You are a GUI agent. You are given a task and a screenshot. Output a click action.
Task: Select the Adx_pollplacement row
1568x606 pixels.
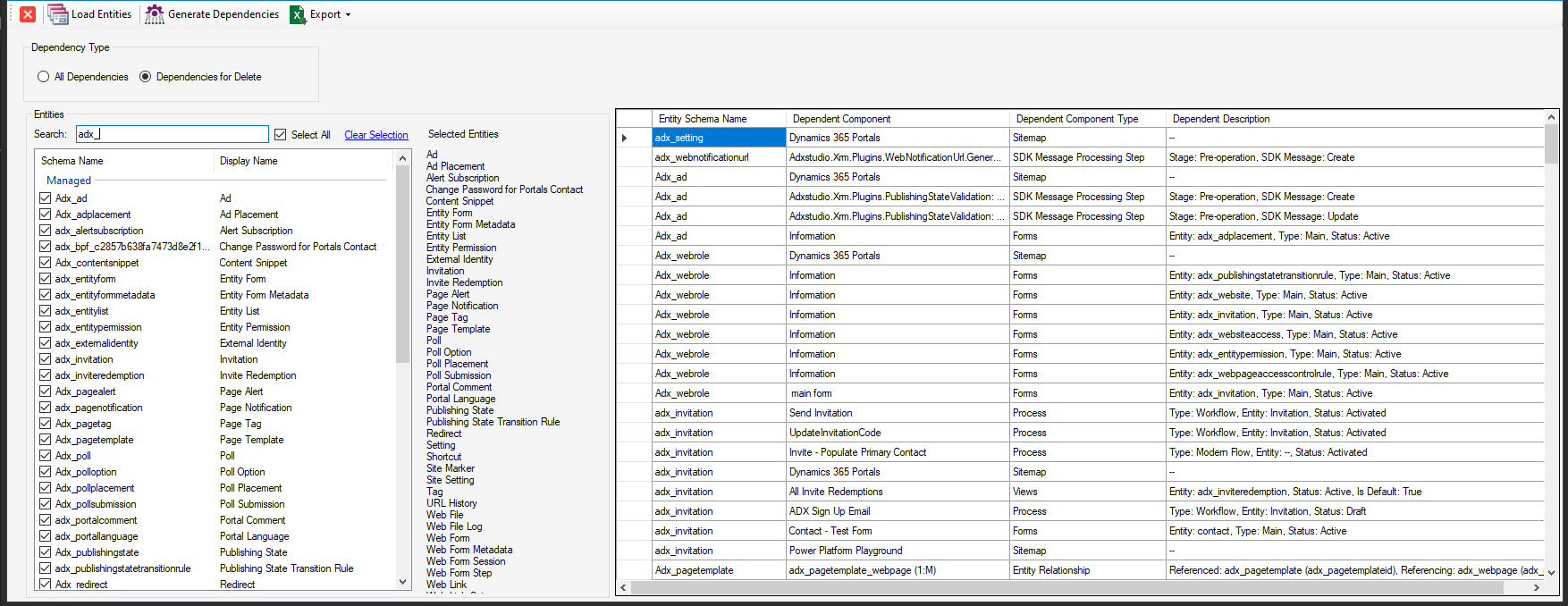click(x=215, y=488)
